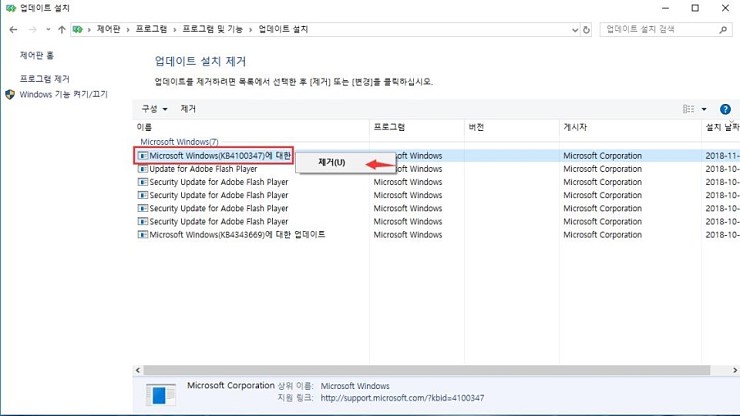The height and width of the screenshot is (416, 740).
Task: Click the Back navigation arrow
Action: [x=13, y=29]
